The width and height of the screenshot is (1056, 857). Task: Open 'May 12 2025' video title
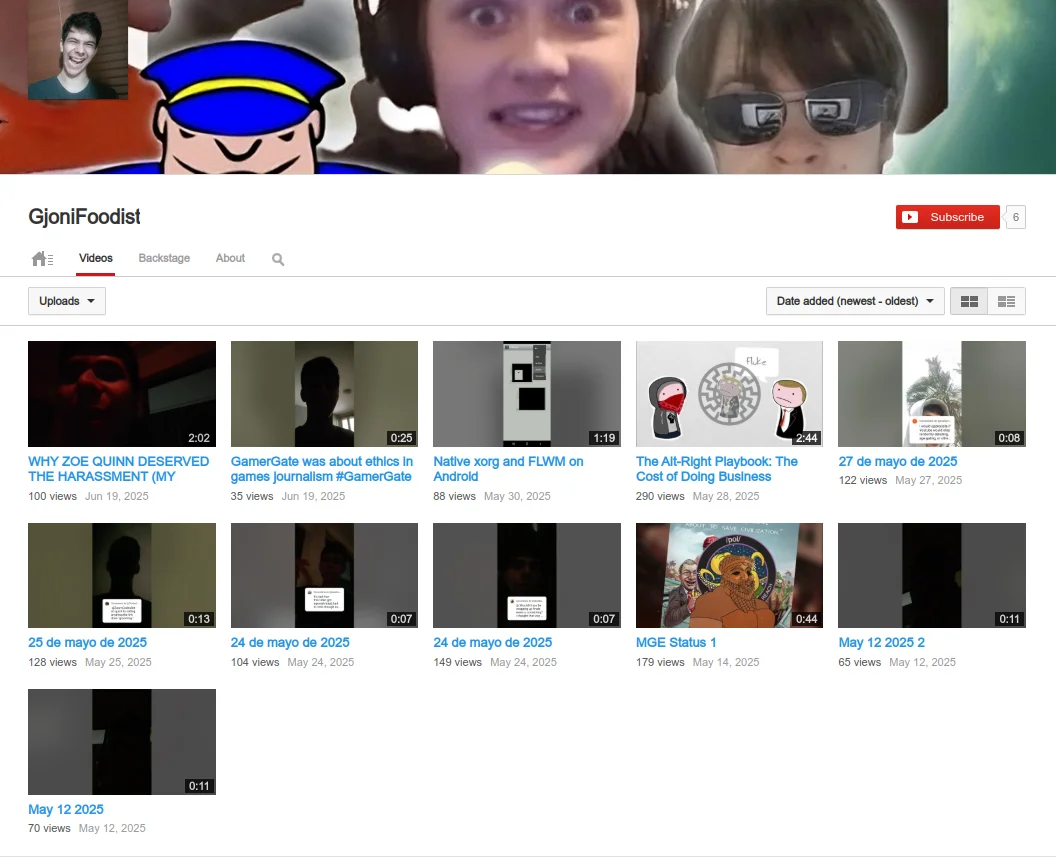click(x=66, y=809)
